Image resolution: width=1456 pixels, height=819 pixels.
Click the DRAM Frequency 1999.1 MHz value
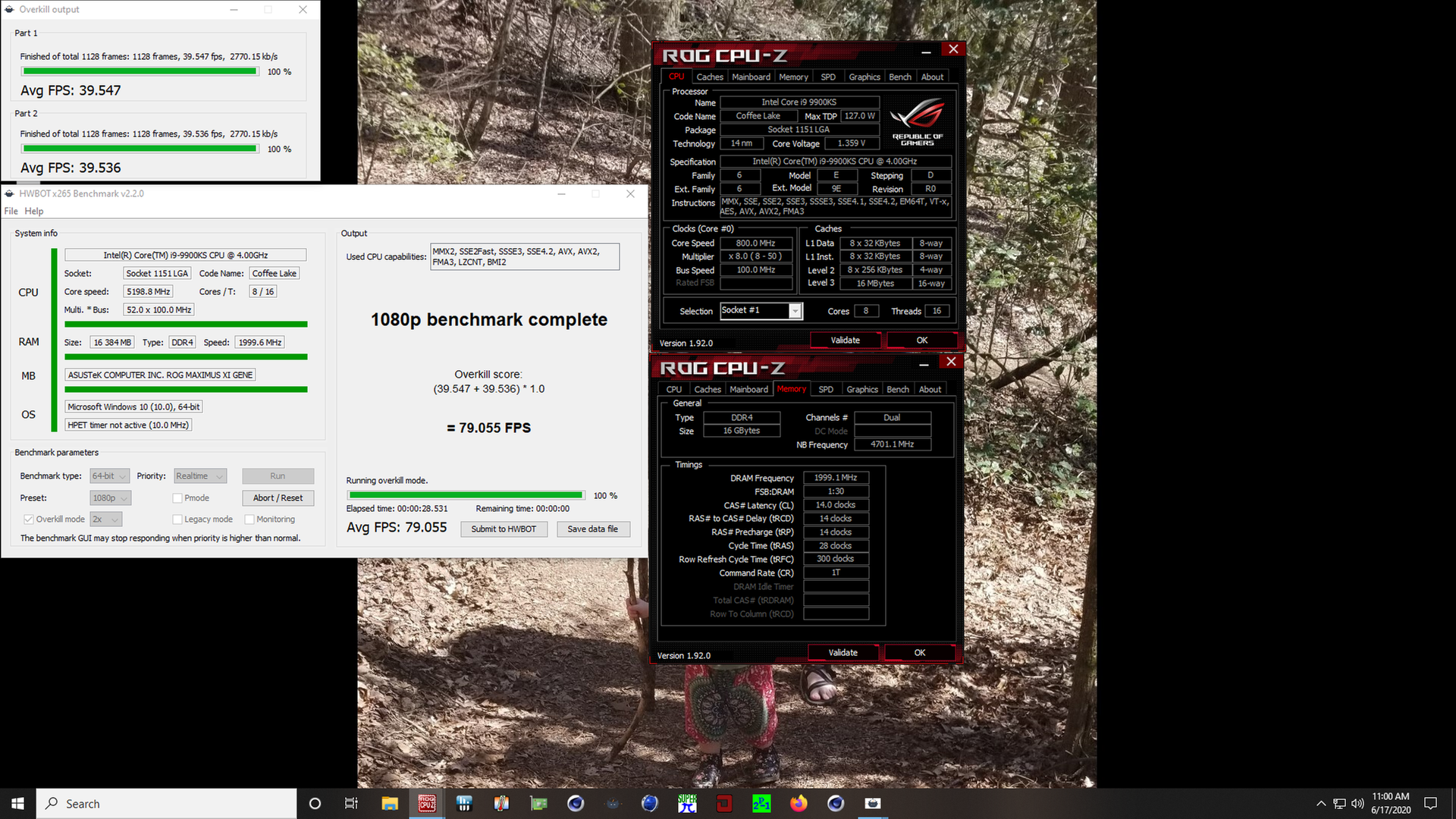[836, 478]
